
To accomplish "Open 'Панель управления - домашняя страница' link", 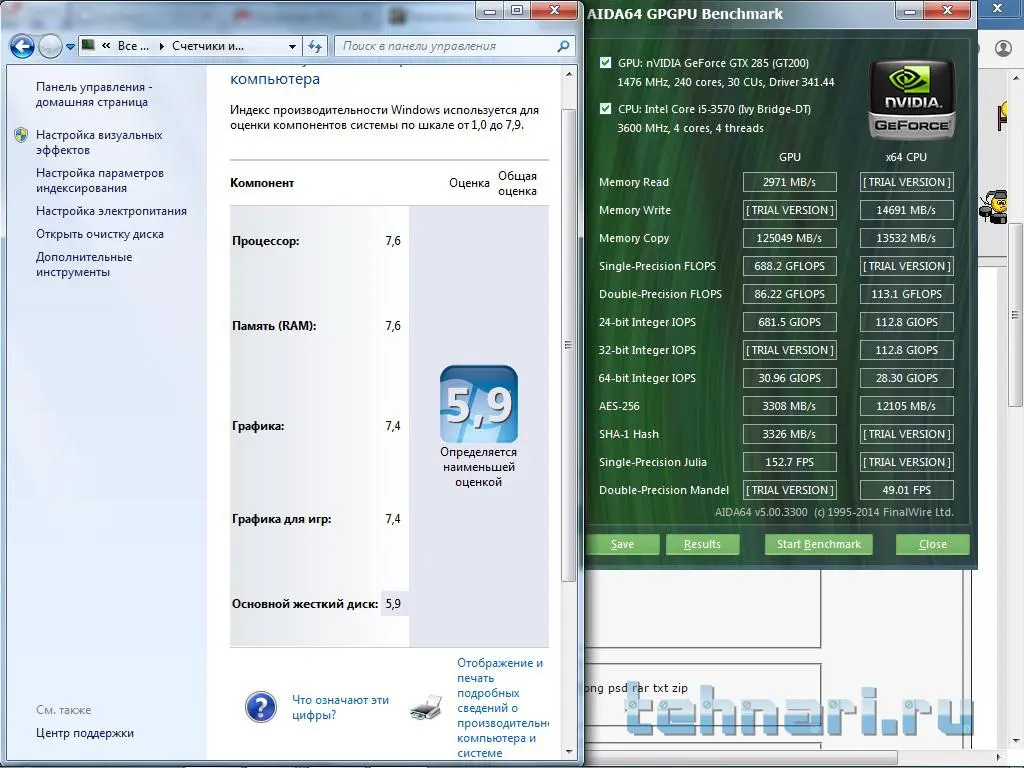I will (x=94, y=94).
